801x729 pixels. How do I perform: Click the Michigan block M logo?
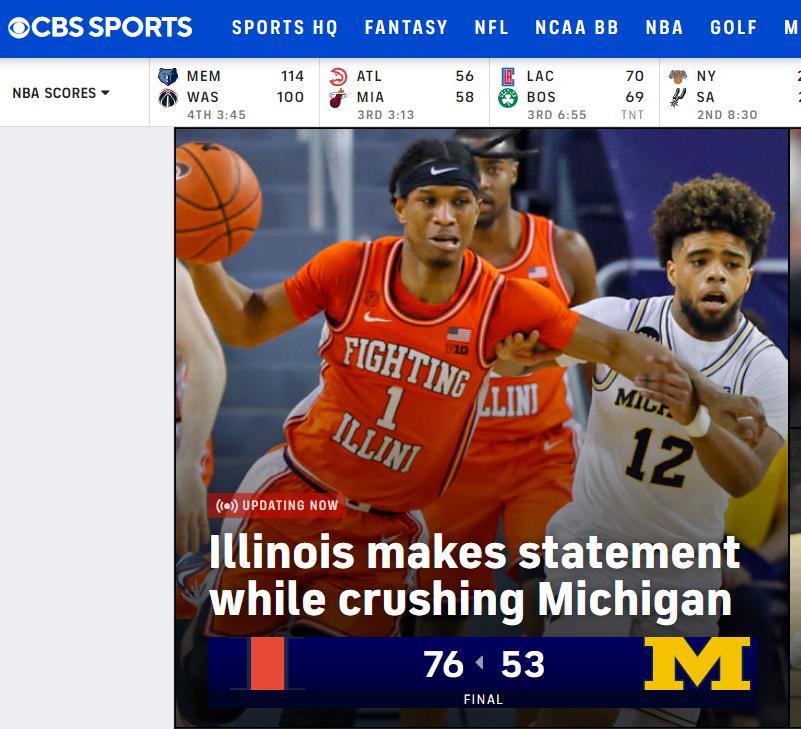click(x=697, y=663)
